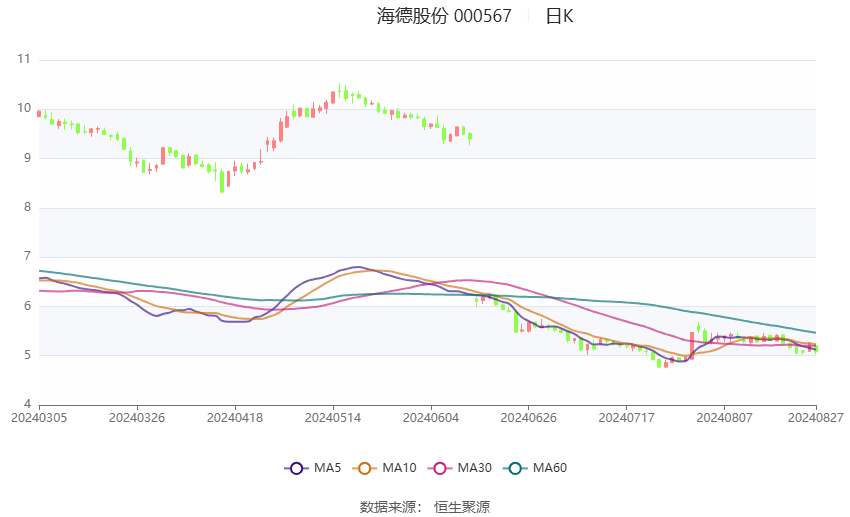This screenshot has width=850, height=517.
Task: Click the y-axis value 7
Action: 27,256
